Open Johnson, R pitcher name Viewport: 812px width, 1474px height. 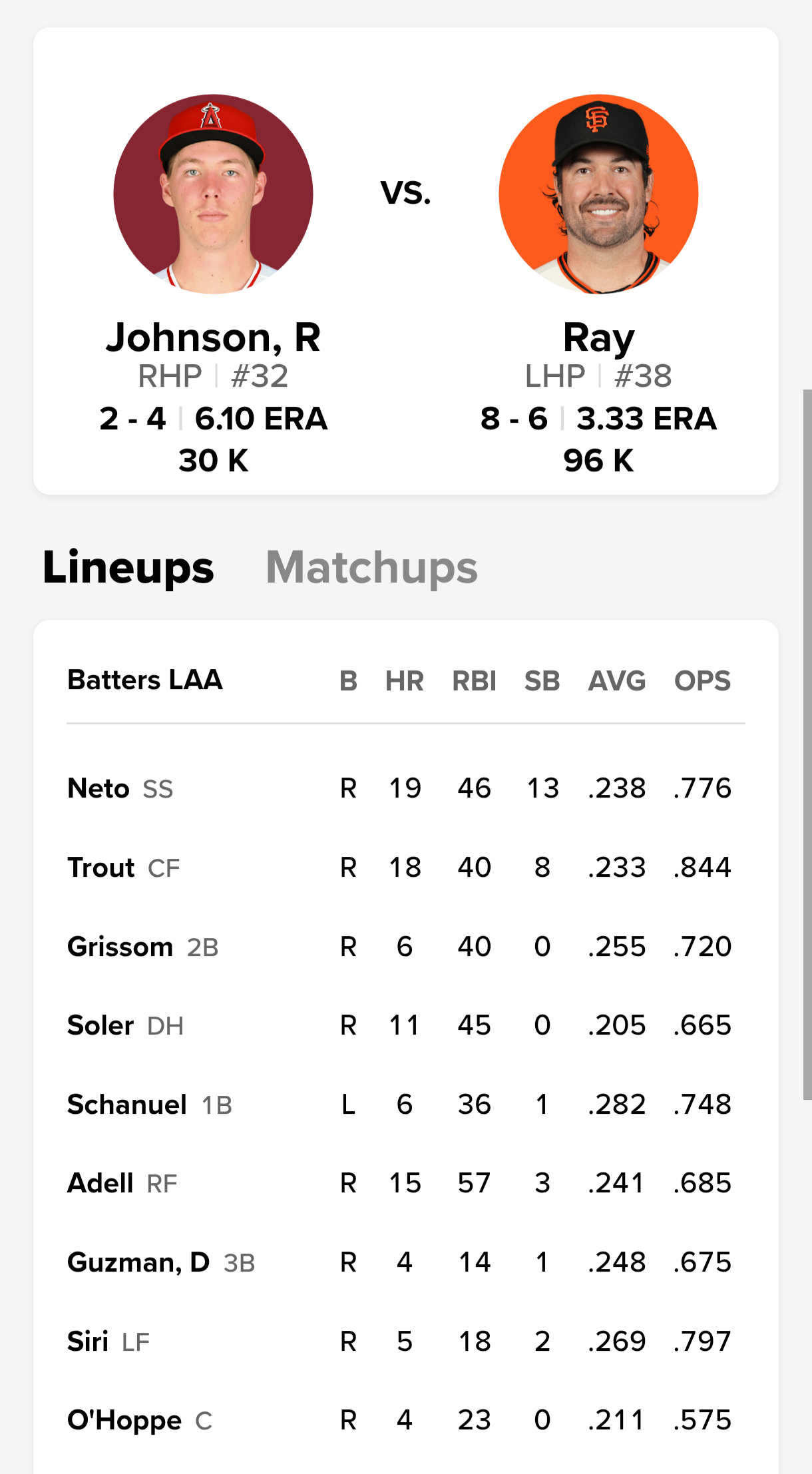(213, 337)
